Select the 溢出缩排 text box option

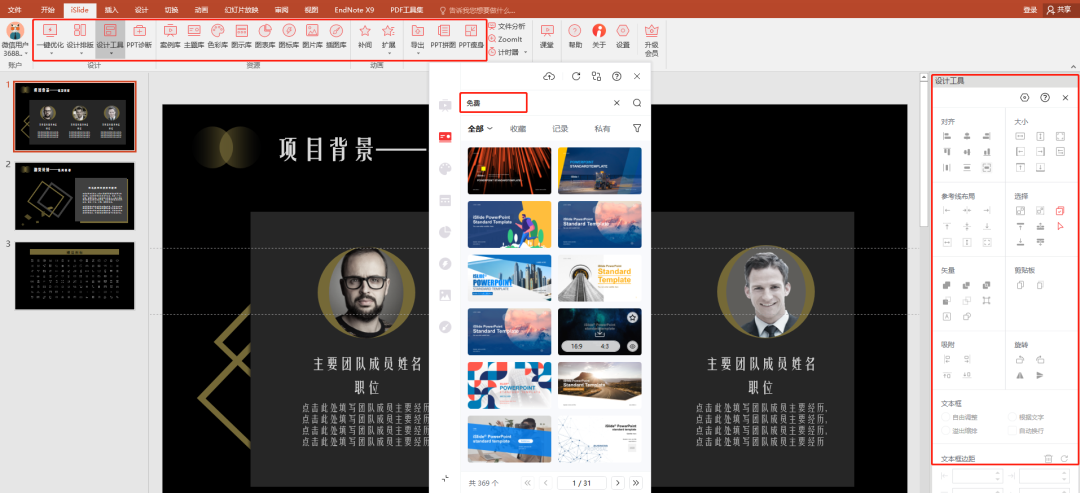pyautogui.click(x=959, y=430)
